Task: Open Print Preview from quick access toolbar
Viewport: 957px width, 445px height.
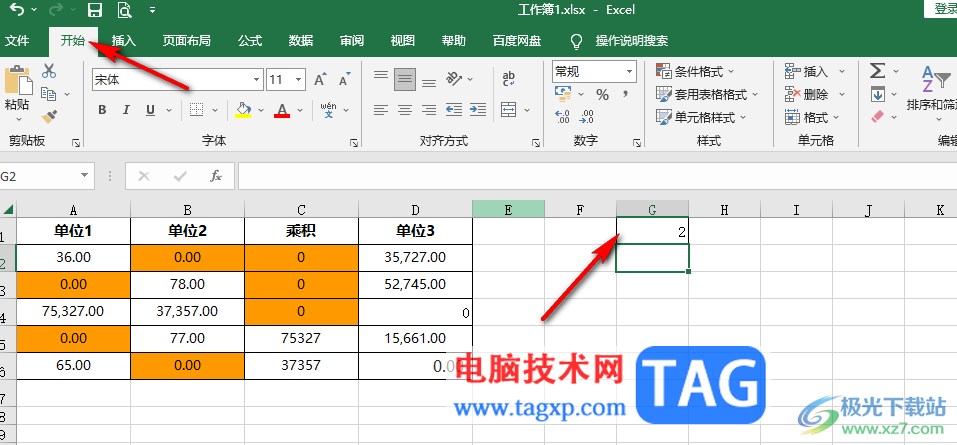Action: tap(125, 10)
